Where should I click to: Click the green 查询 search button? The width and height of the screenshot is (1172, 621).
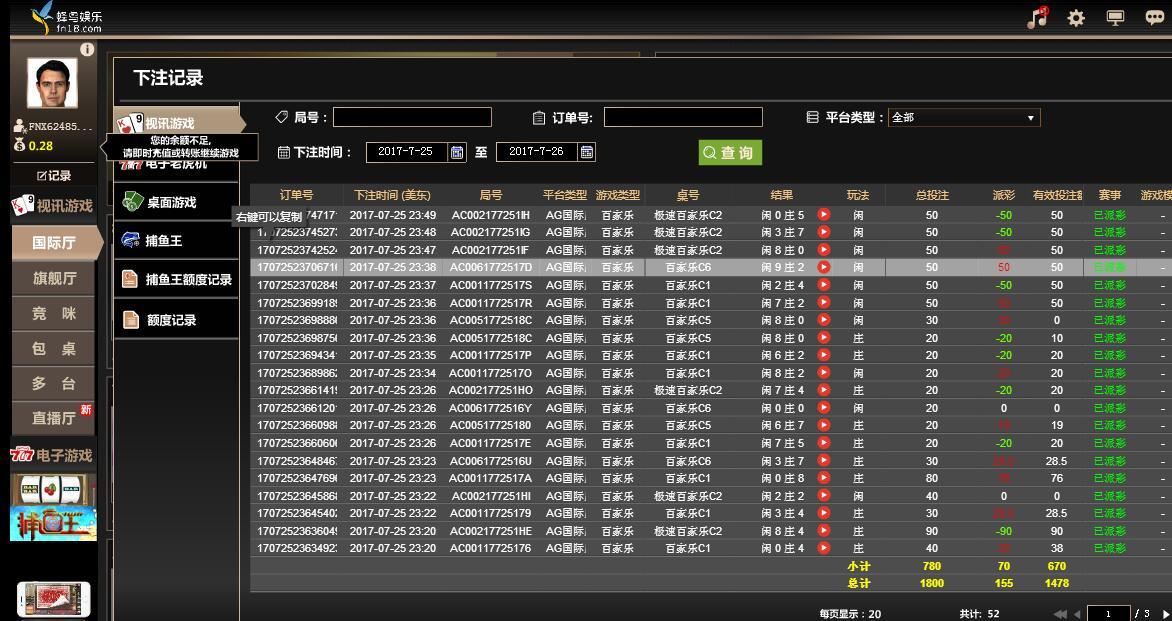coord(730,152)
